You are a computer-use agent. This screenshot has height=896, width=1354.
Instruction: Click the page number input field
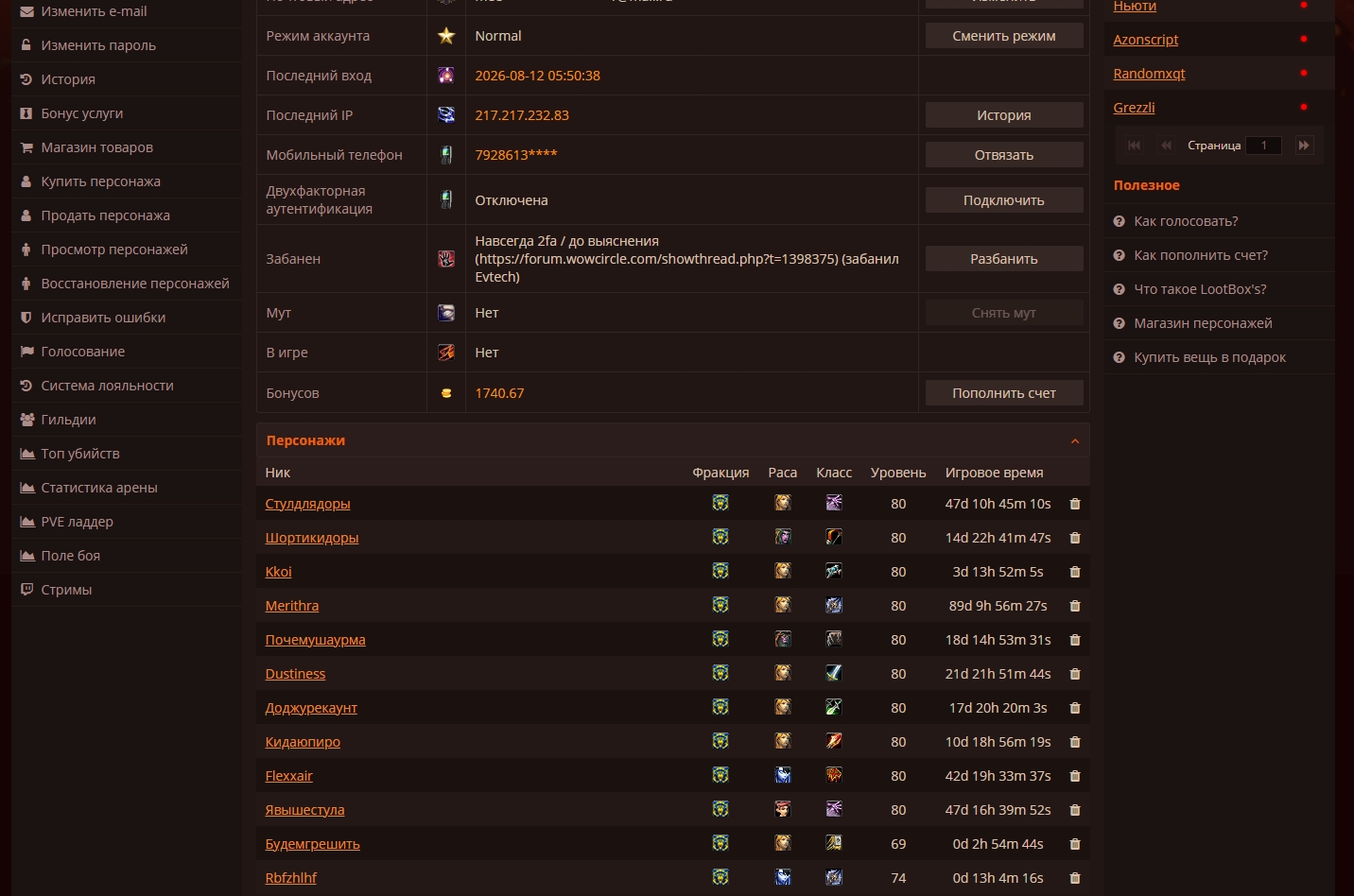pyautogui.click(x=1263, y=146)
